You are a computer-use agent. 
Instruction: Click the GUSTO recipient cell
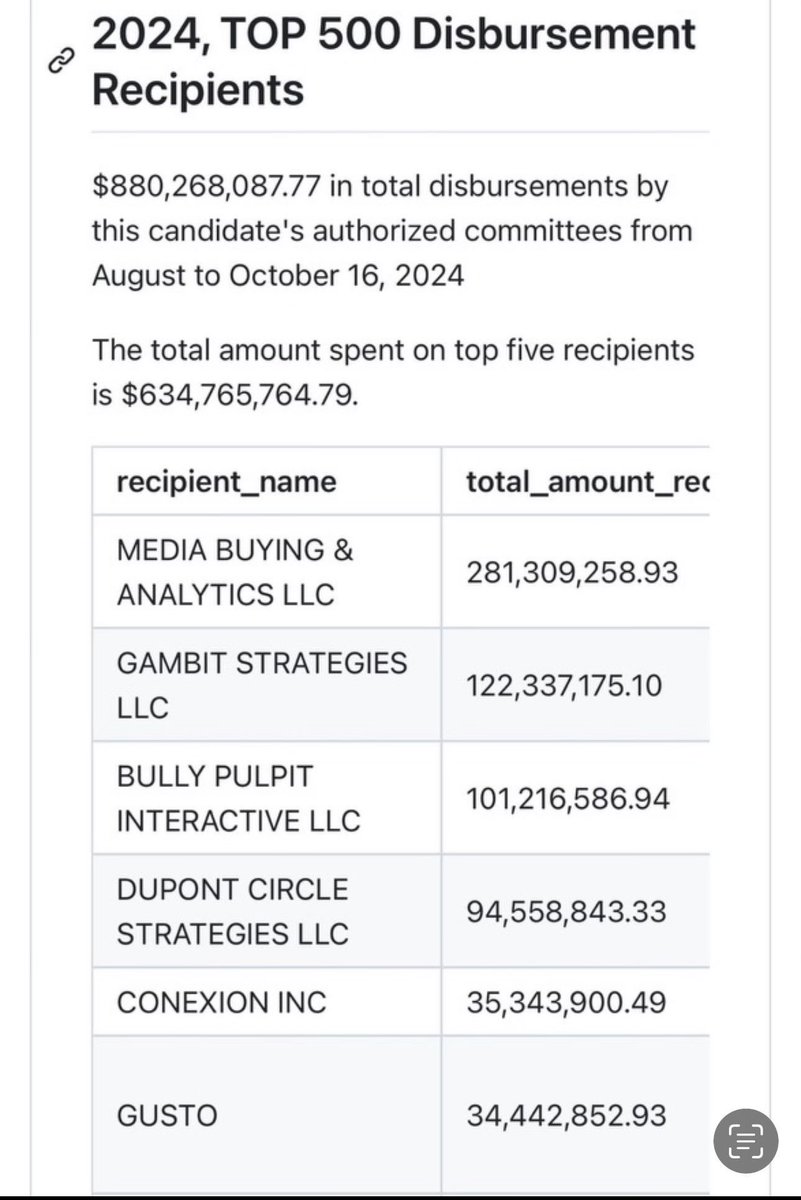coord(267,1115)
